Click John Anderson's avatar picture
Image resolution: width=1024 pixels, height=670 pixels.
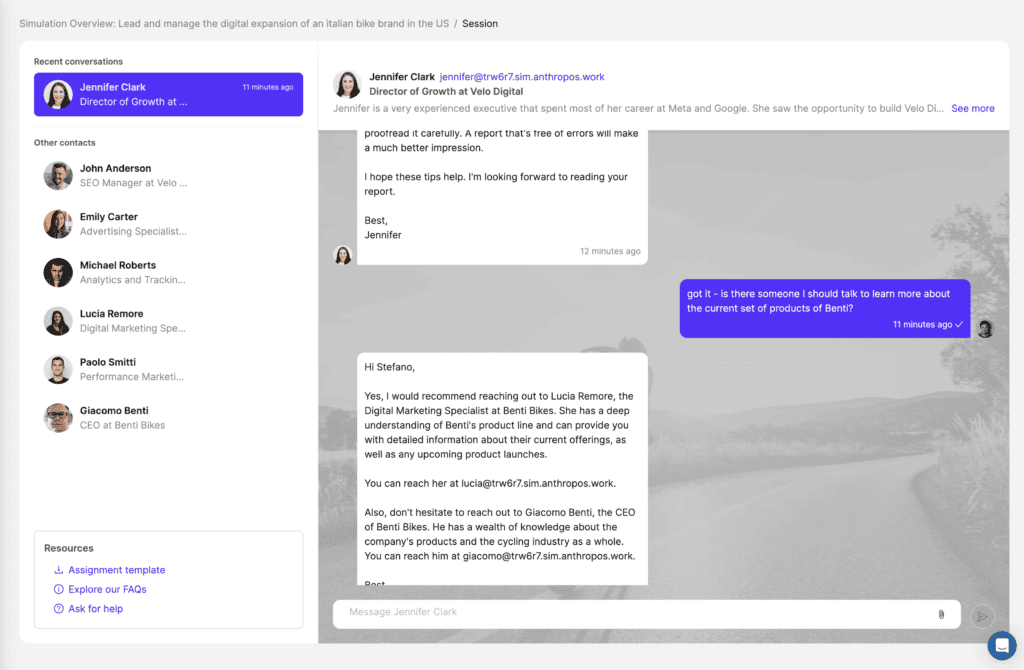point(58,176)
